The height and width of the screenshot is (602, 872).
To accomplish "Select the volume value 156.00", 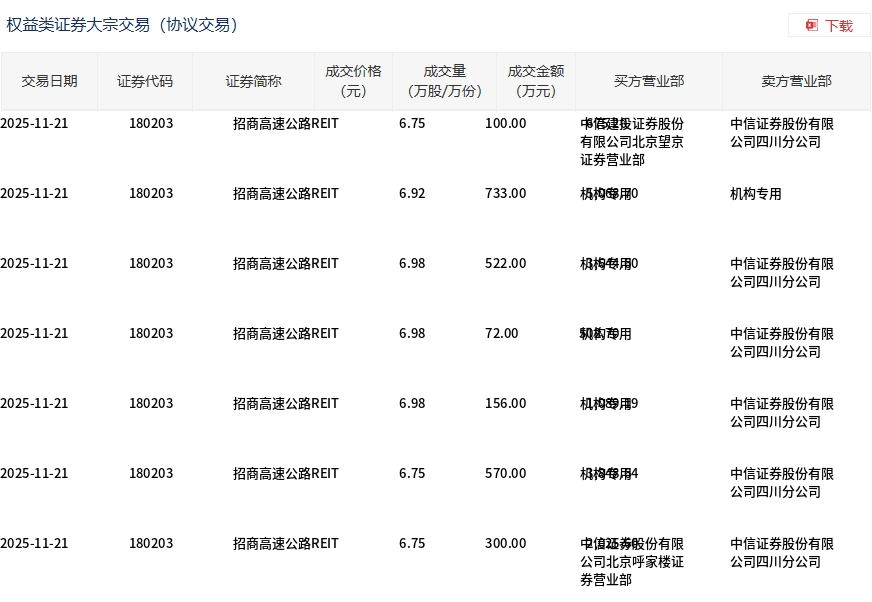I will pyautogui.click(x=506, y=403).
